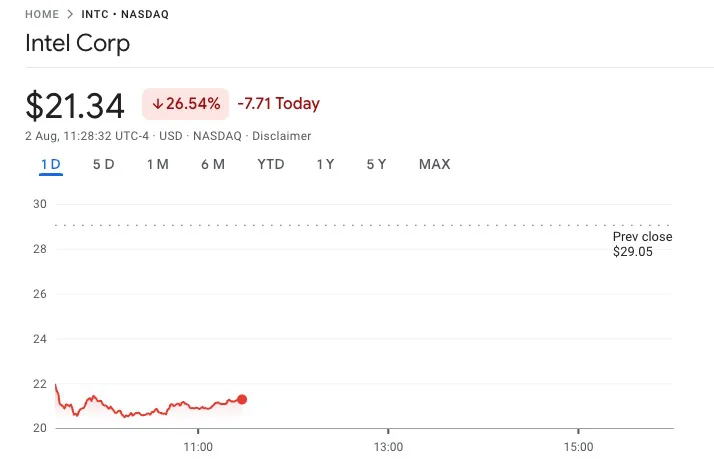This screenshot has width=714, height=473.
Task: Click the -7.71 Today change label
Action: click(279, 104)
